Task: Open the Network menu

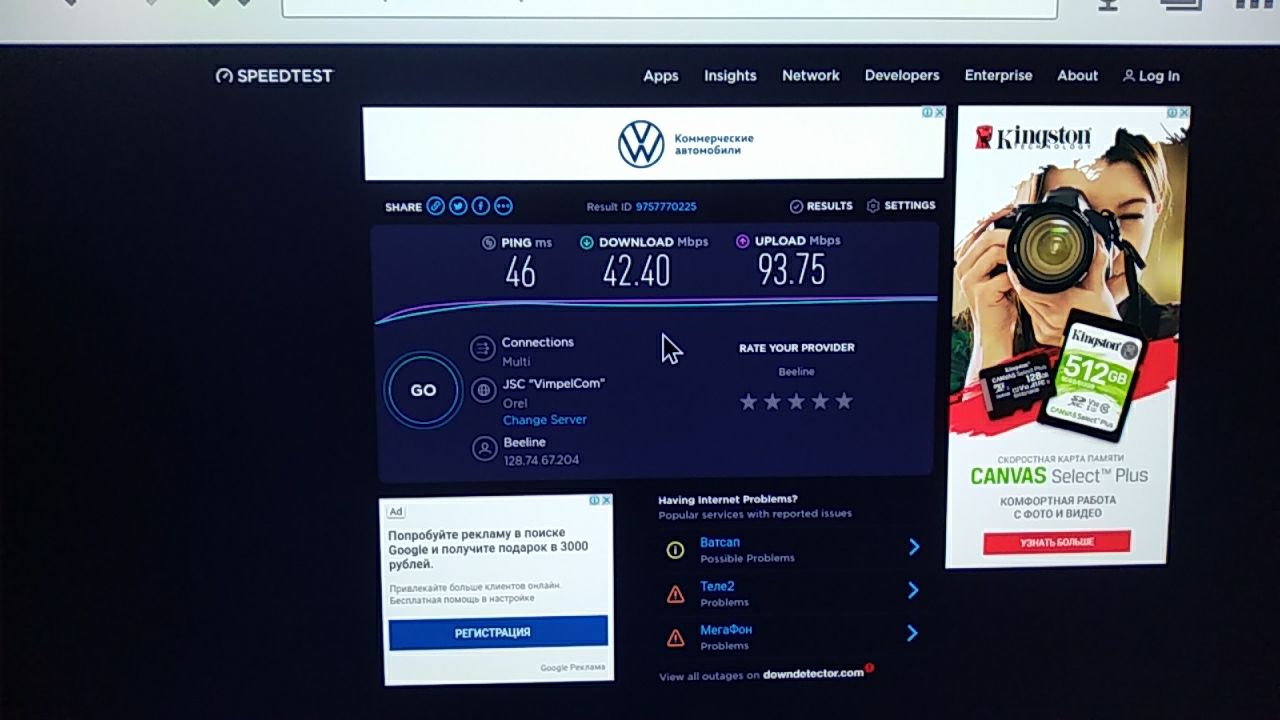Action: [811, 76]
